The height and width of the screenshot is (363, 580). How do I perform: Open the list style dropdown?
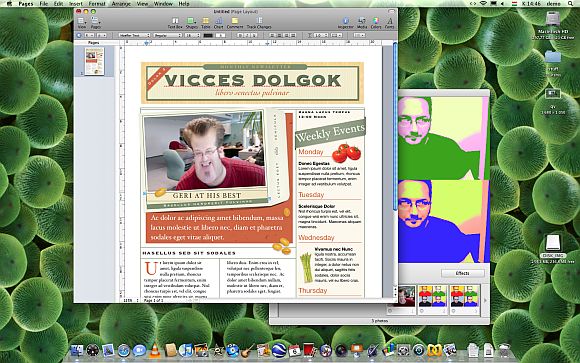coord(359,35)
